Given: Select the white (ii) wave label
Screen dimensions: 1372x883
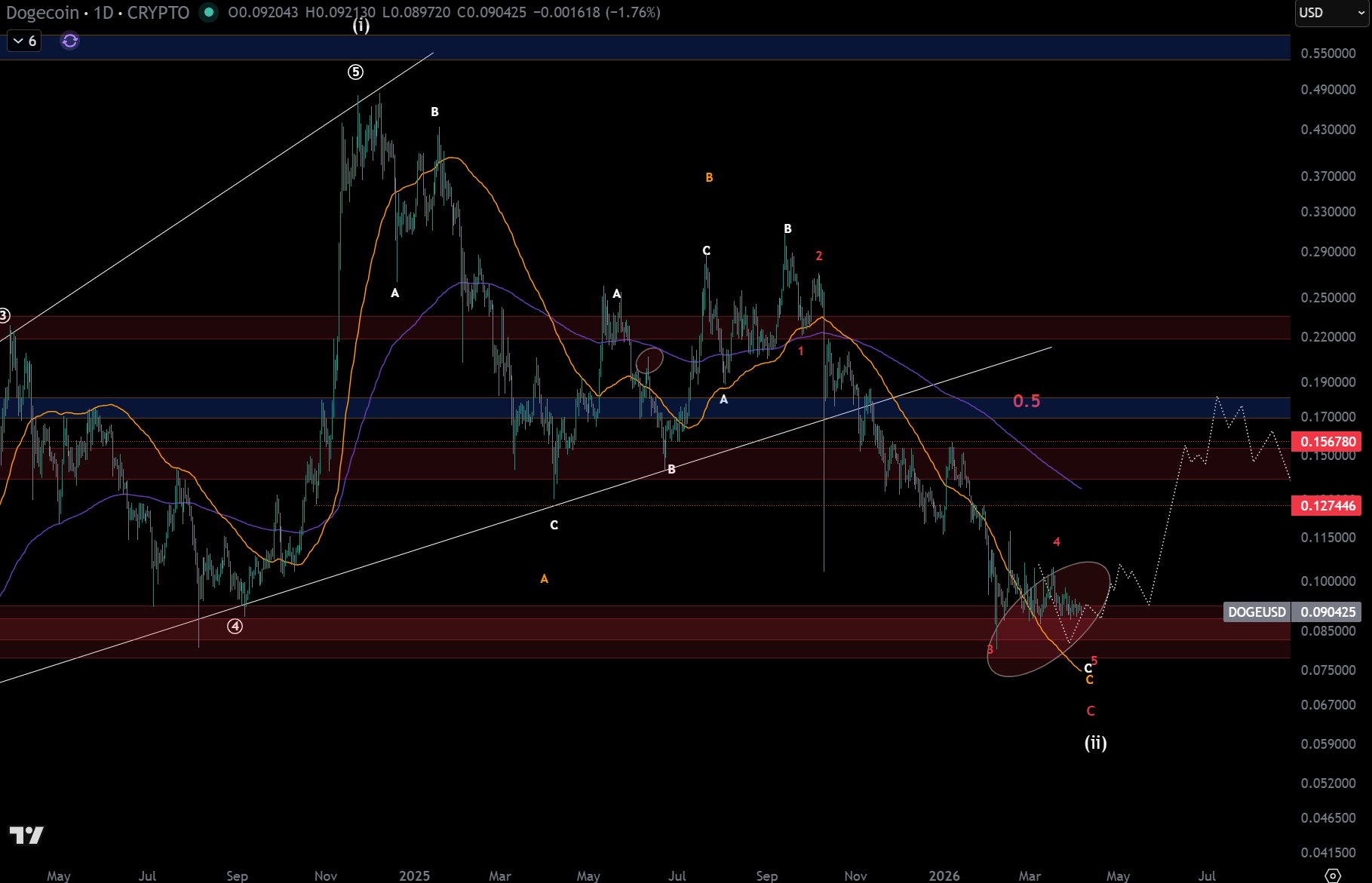Looking at the screenshot, I should (x=1095, y=743).
